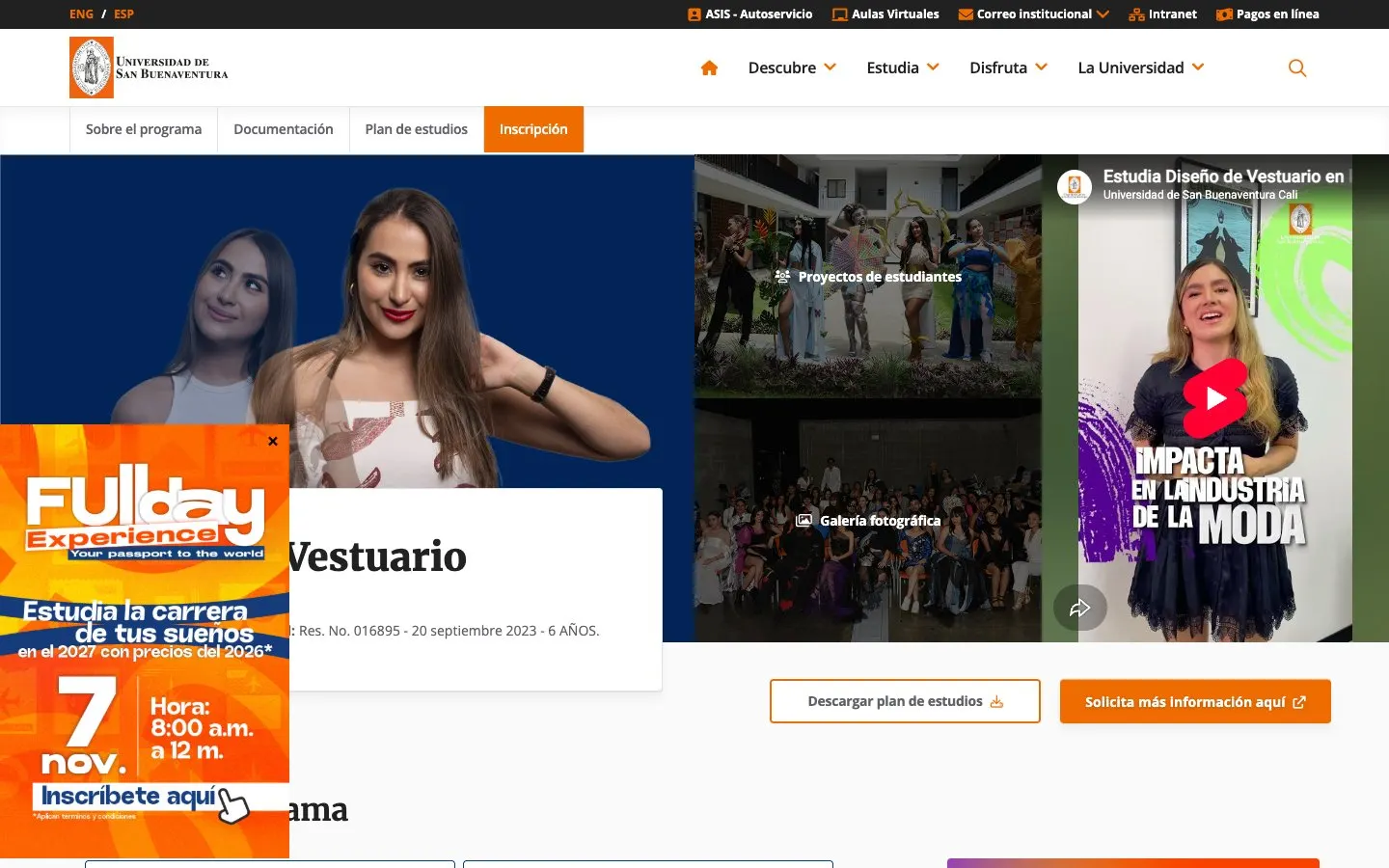
Task: Switch language to ESP
Action: pos(123,14)
